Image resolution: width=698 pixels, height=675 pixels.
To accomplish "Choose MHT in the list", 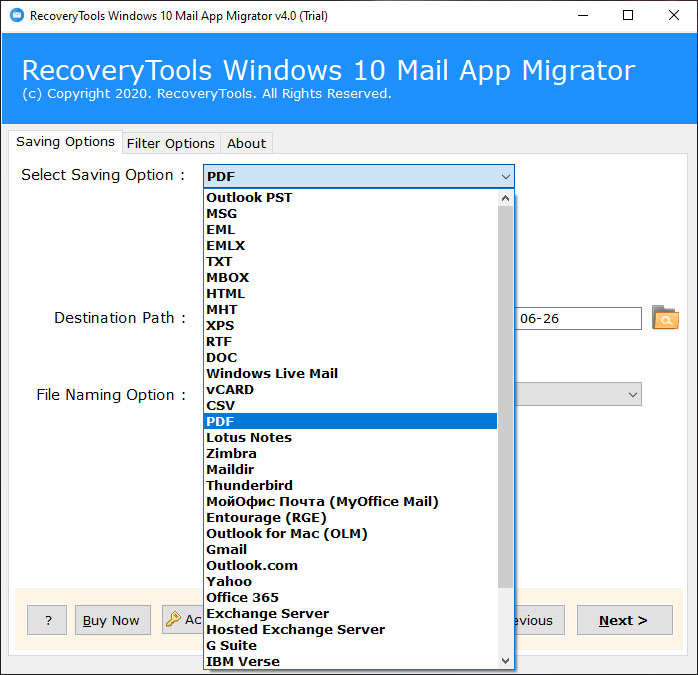I will pyautogui.click(x=350, y=309).
